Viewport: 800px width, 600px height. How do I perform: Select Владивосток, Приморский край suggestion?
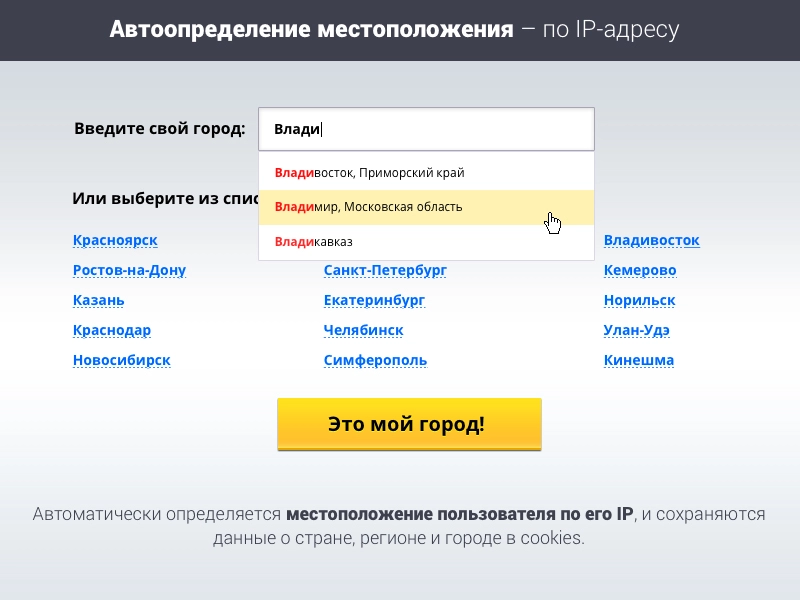(x=369, y=173)
